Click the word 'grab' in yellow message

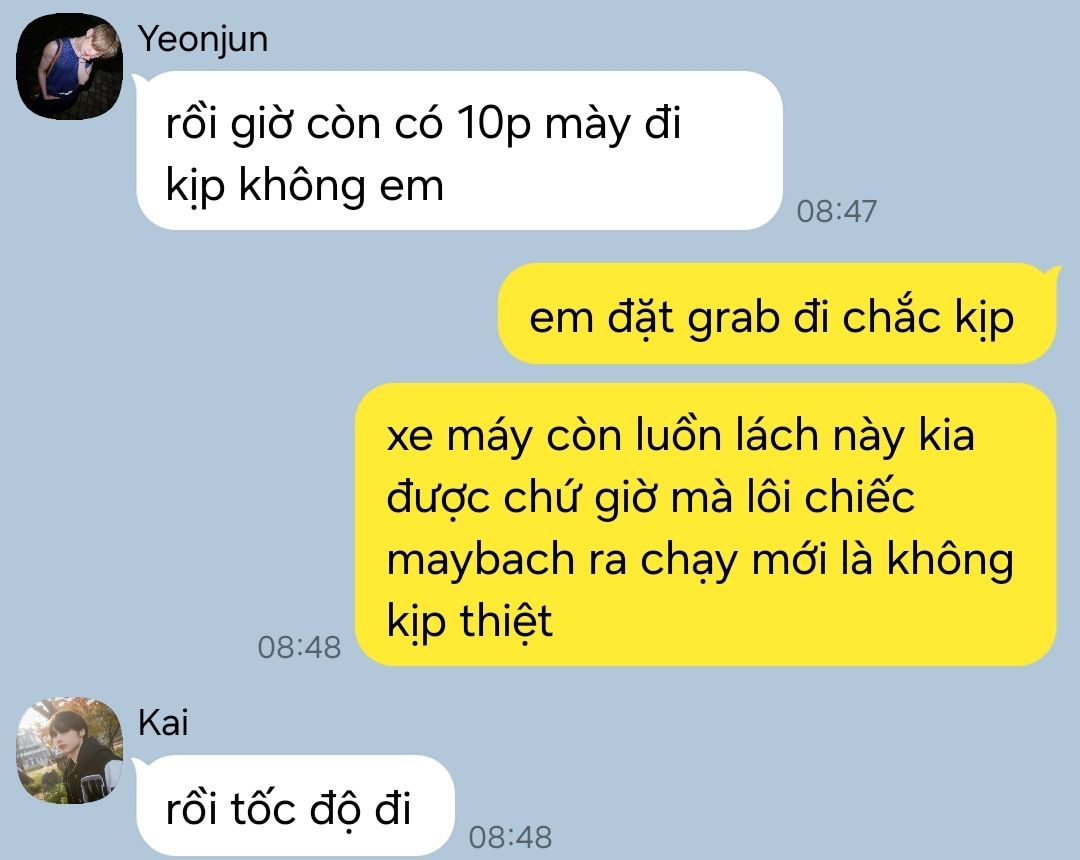734,319
